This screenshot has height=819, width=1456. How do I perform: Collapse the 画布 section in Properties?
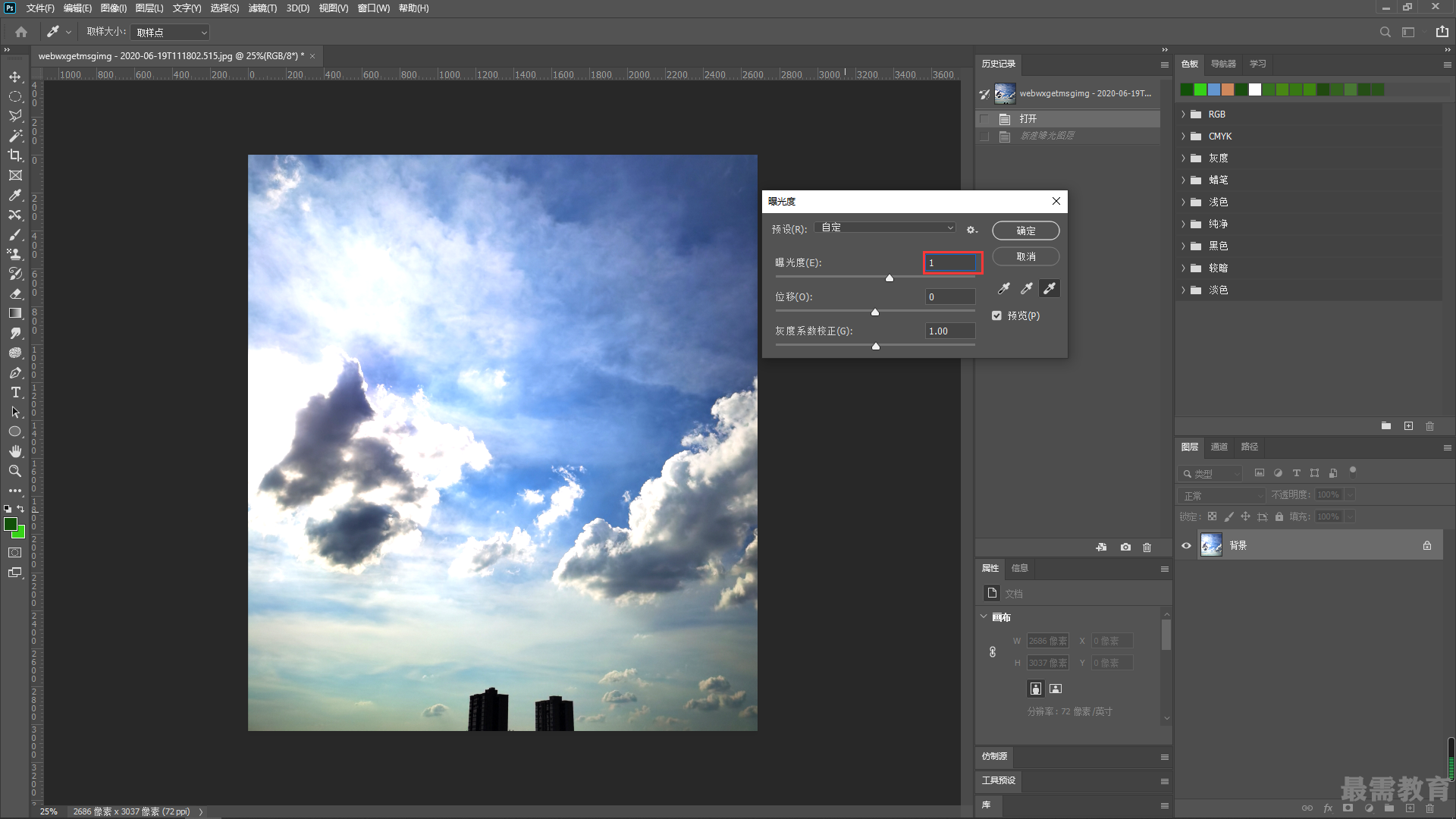984,617
